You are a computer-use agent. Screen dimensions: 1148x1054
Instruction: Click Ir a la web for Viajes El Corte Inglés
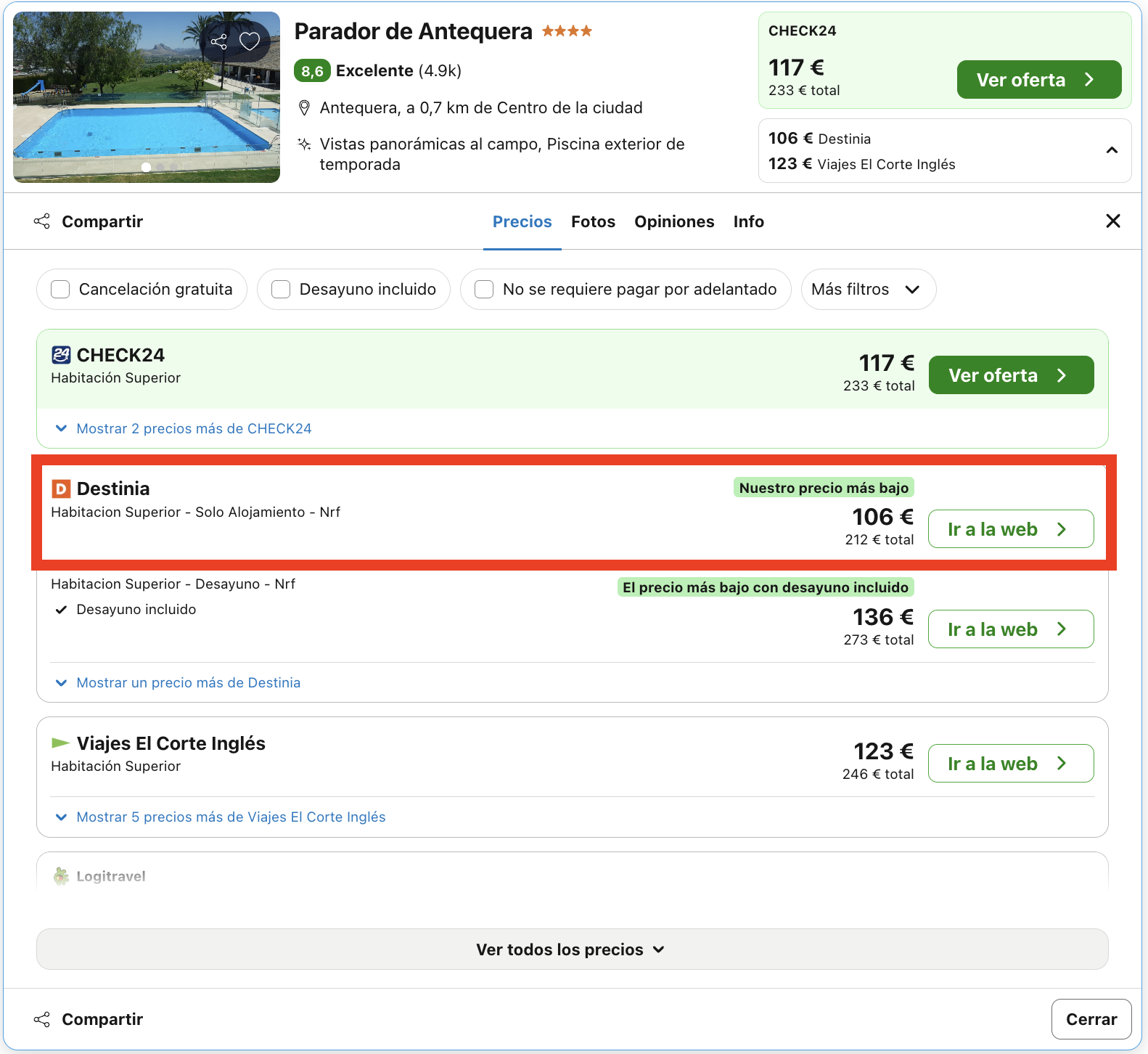tap(1011, 763)
